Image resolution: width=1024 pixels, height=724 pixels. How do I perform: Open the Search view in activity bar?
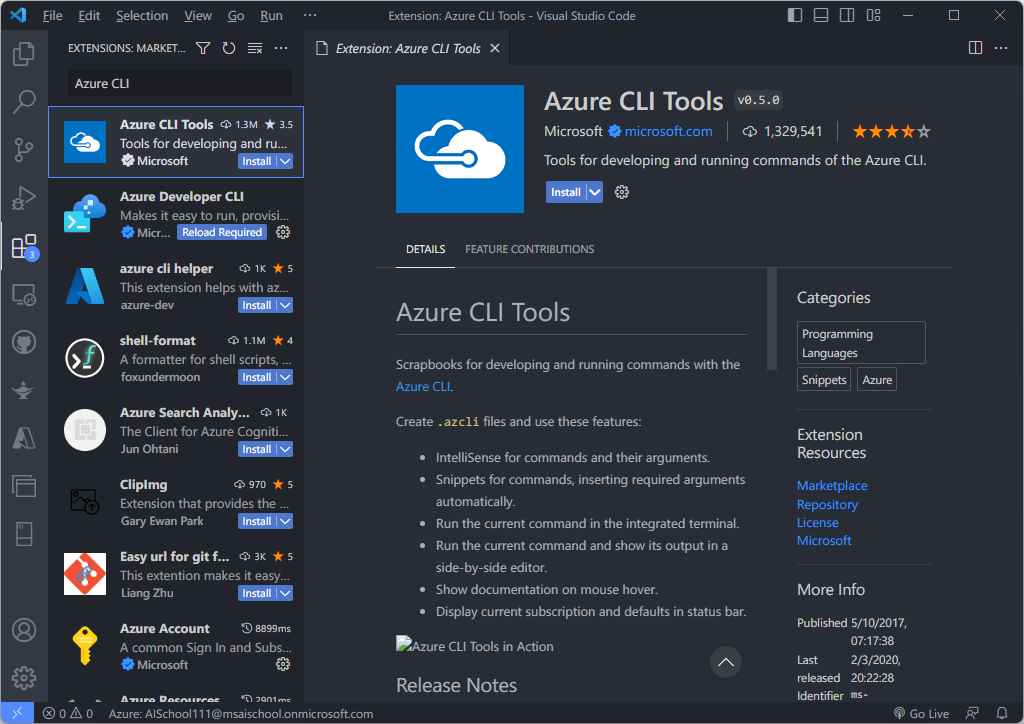click(24, 102)
